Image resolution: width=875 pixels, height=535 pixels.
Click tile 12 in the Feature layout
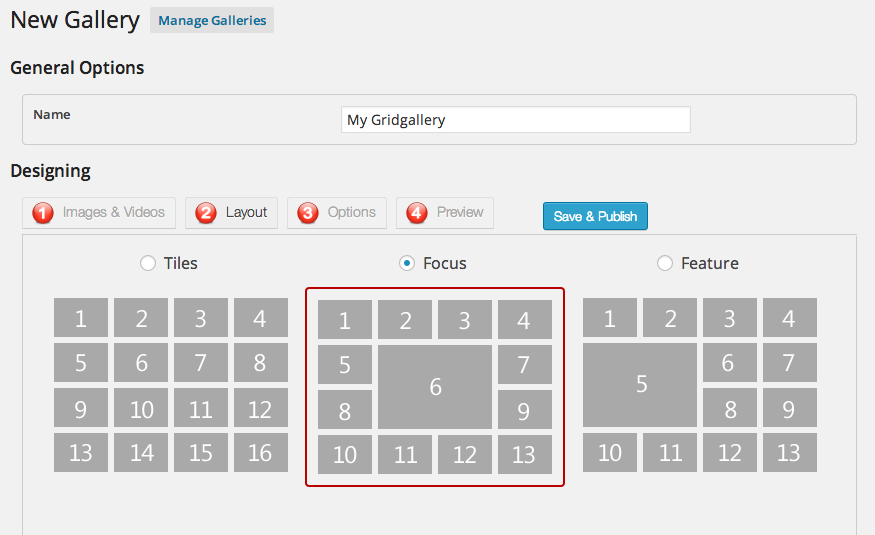pos(729,452)
